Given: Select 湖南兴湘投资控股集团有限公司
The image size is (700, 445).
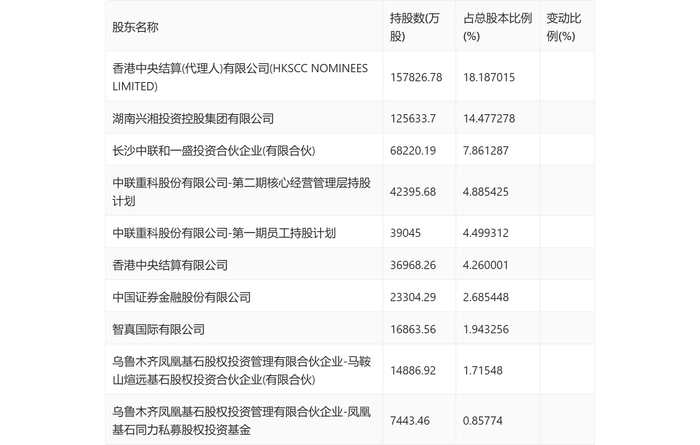Looking at the screenshot, I should click(x=193, y=118).
